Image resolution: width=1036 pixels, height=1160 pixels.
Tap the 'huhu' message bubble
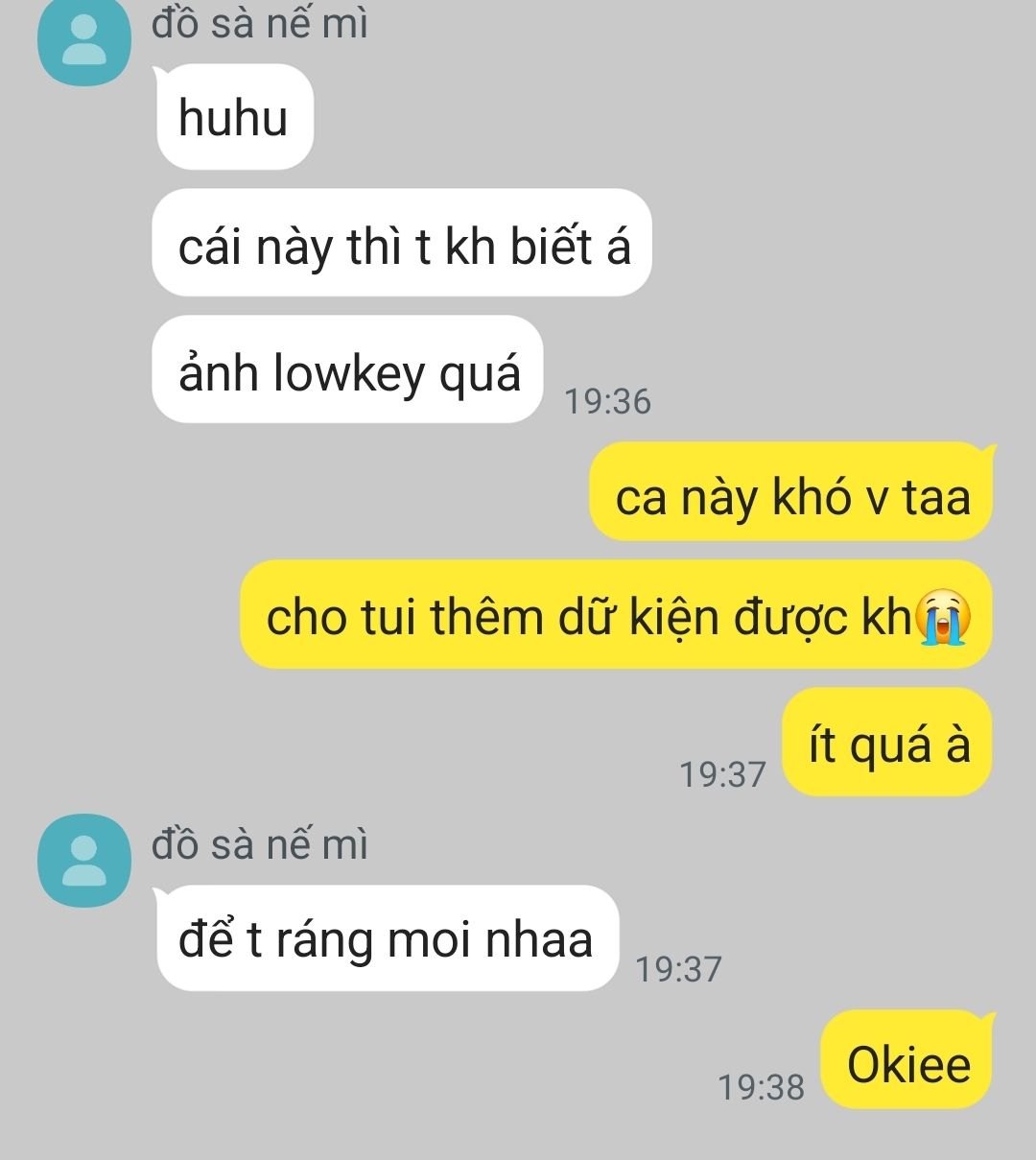coord(233,117)
